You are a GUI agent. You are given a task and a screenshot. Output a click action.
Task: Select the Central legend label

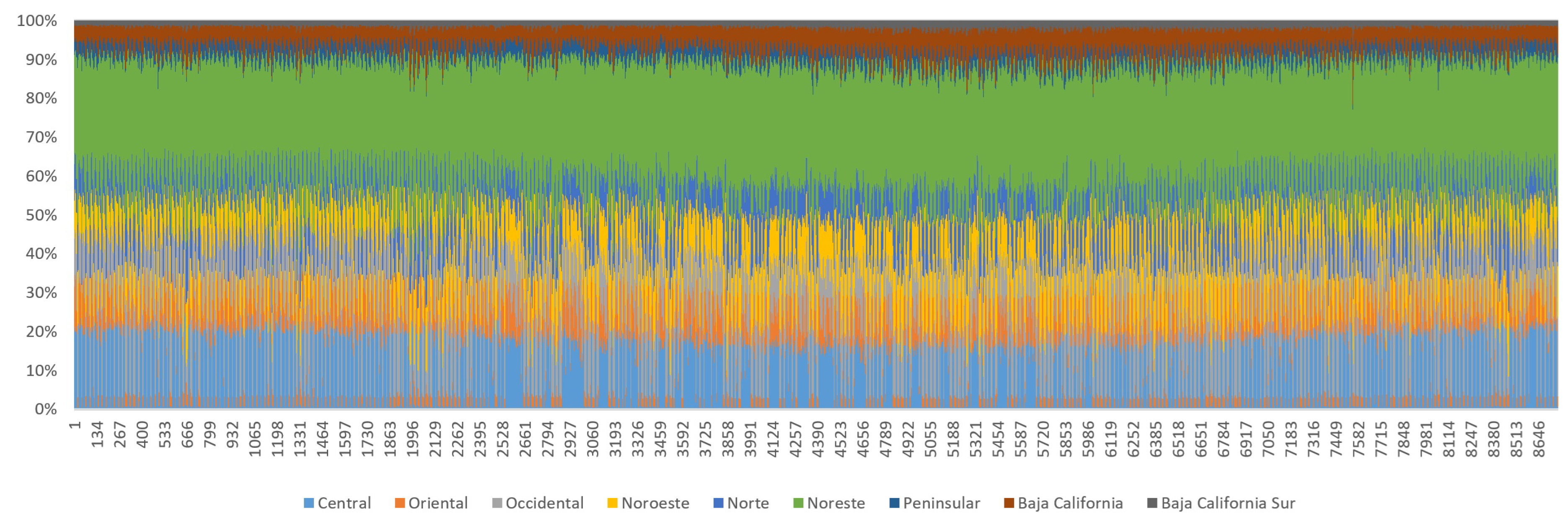coord(344,503)
